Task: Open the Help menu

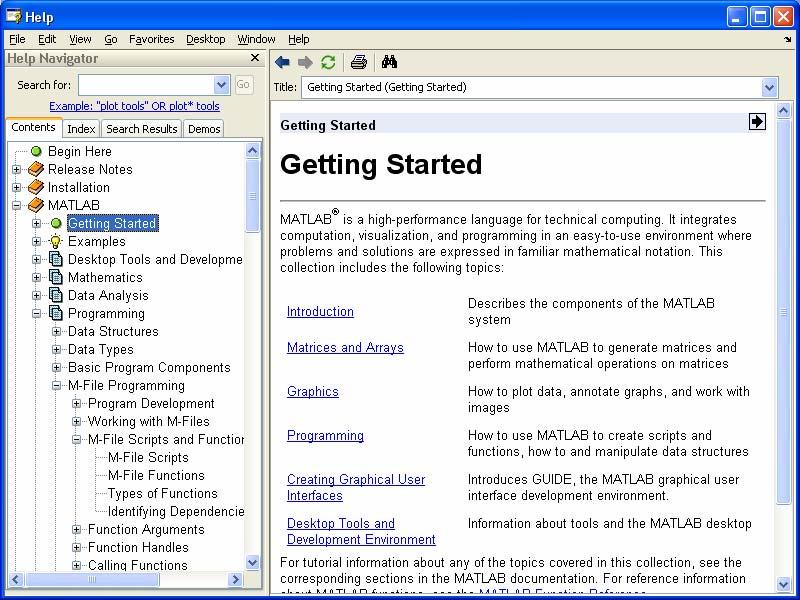Action: coord(298,39)
